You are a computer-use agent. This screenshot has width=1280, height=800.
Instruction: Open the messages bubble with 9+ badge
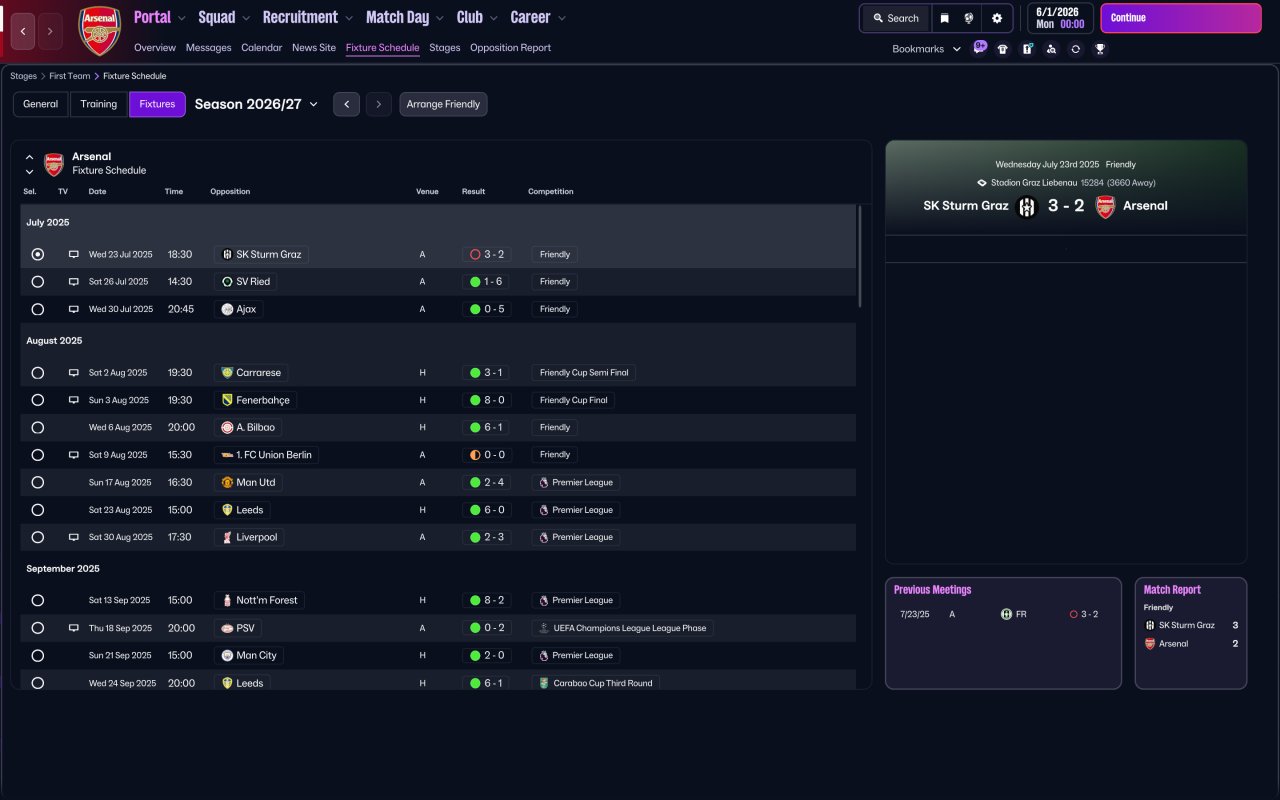pyautogui.click(x=979, y=47)
